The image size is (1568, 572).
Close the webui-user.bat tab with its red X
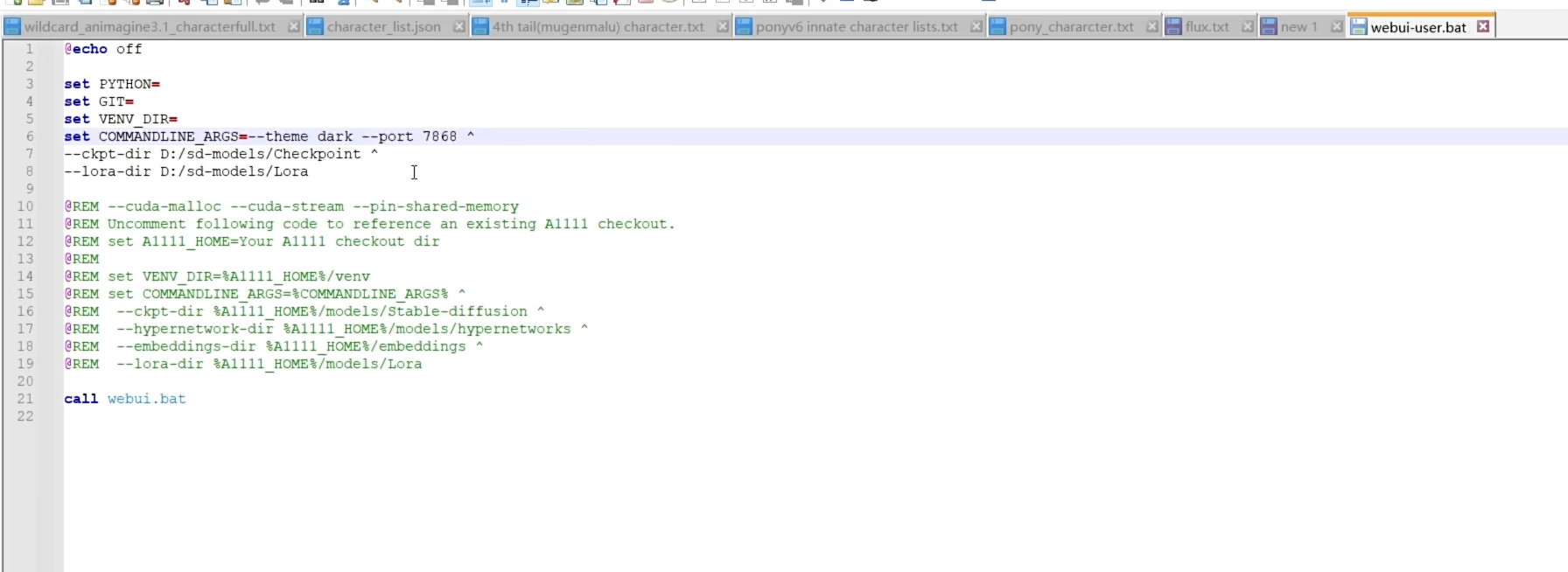[1483, 27]
